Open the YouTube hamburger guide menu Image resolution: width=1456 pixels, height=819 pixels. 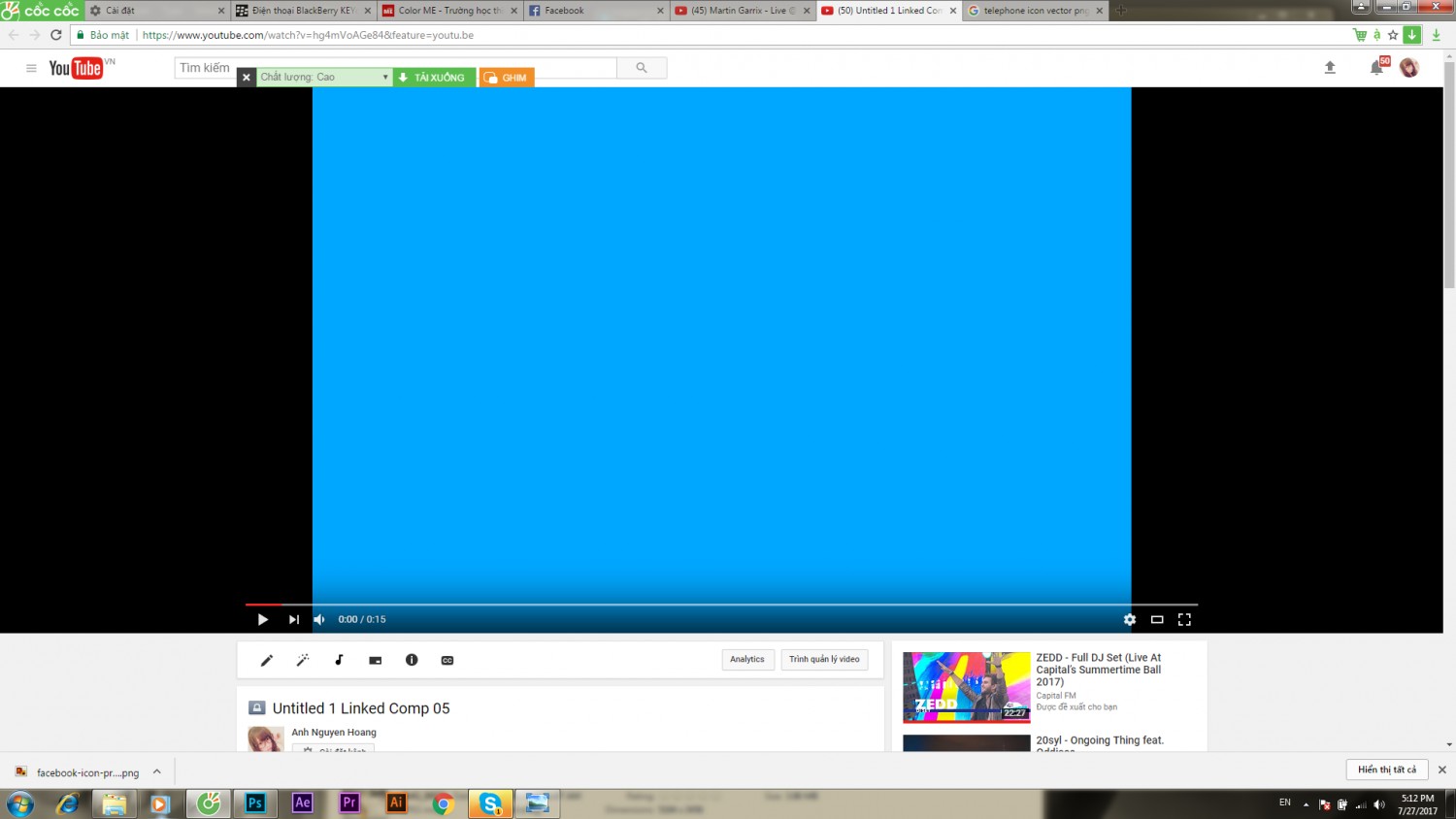click(x=31, y=68)
